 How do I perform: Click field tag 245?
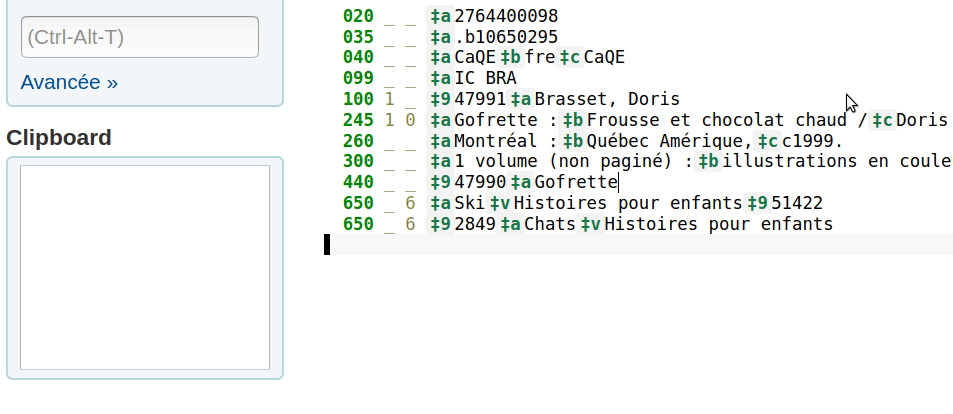click(359, 120)
